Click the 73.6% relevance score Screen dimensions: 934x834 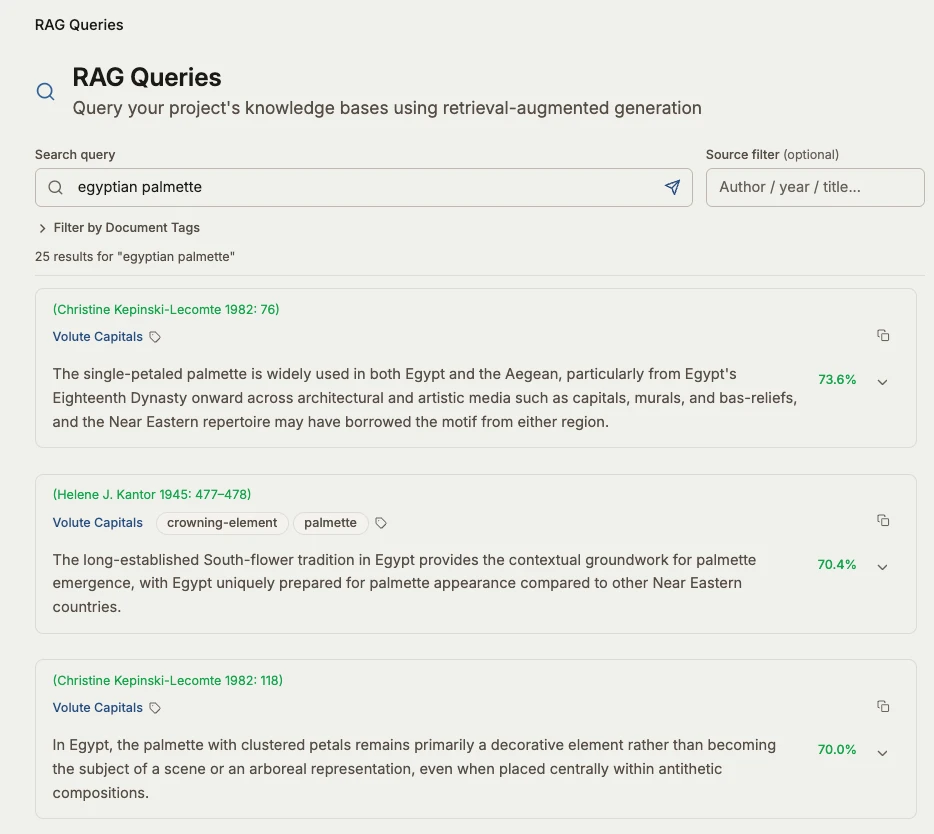pos(837,379)
